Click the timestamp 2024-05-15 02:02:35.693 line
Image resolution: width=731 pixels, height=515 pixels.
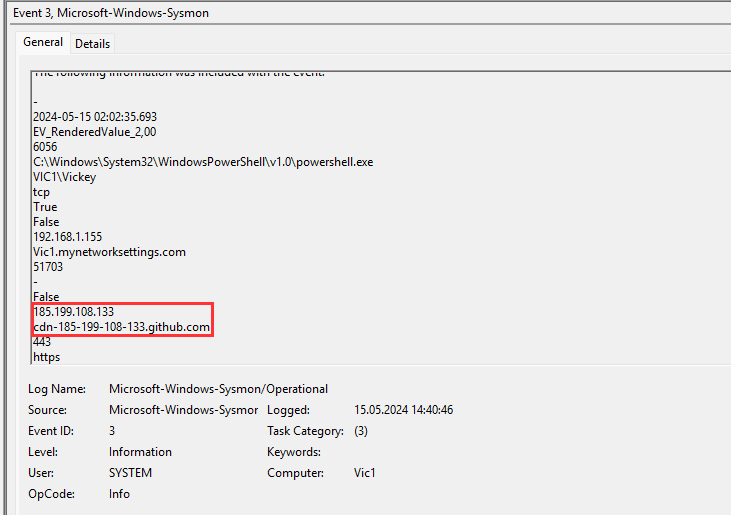(x=94, y=117)
